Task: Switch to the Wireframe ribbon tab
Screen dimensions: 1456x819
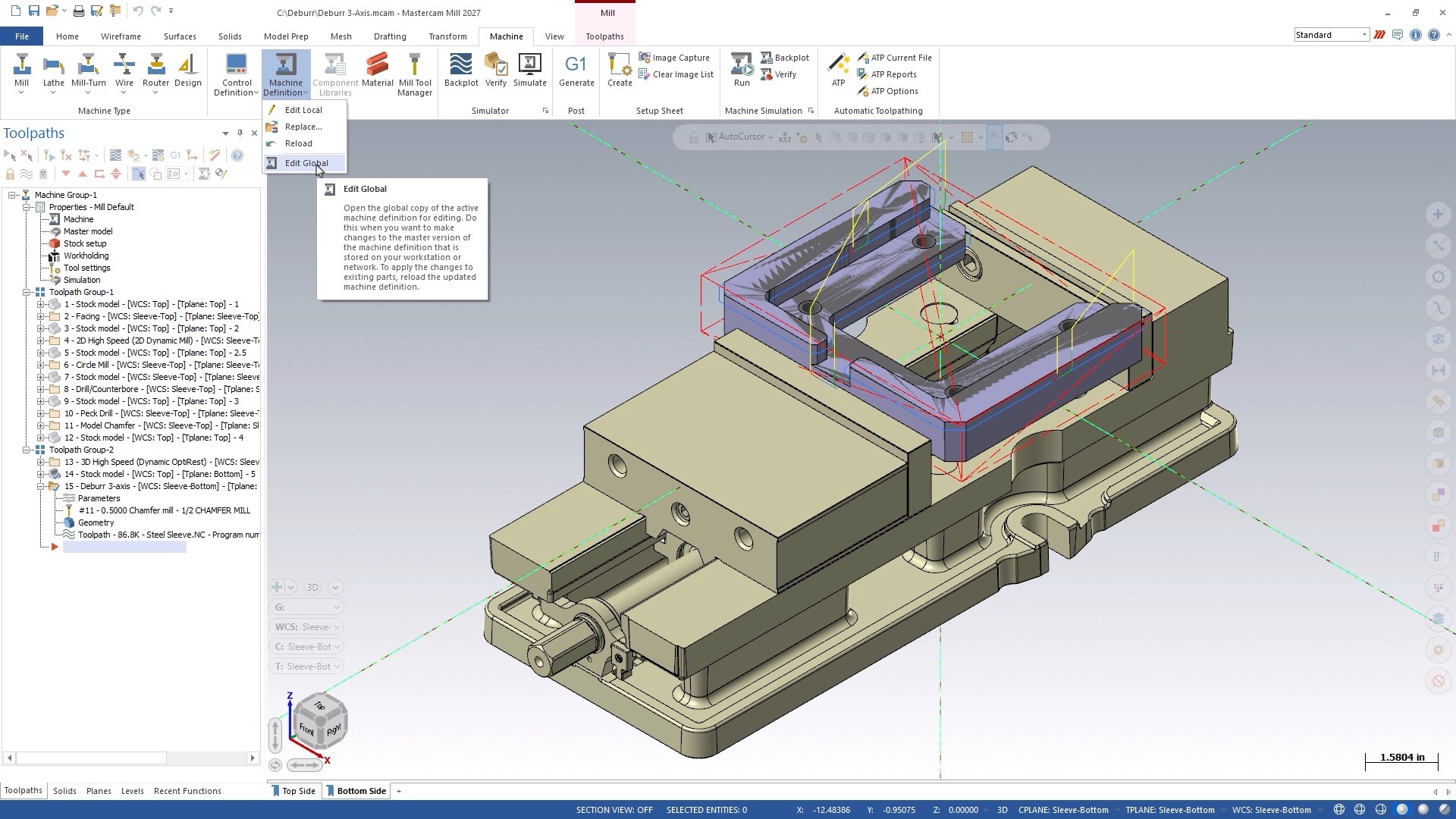Action: tap(121, 36)
